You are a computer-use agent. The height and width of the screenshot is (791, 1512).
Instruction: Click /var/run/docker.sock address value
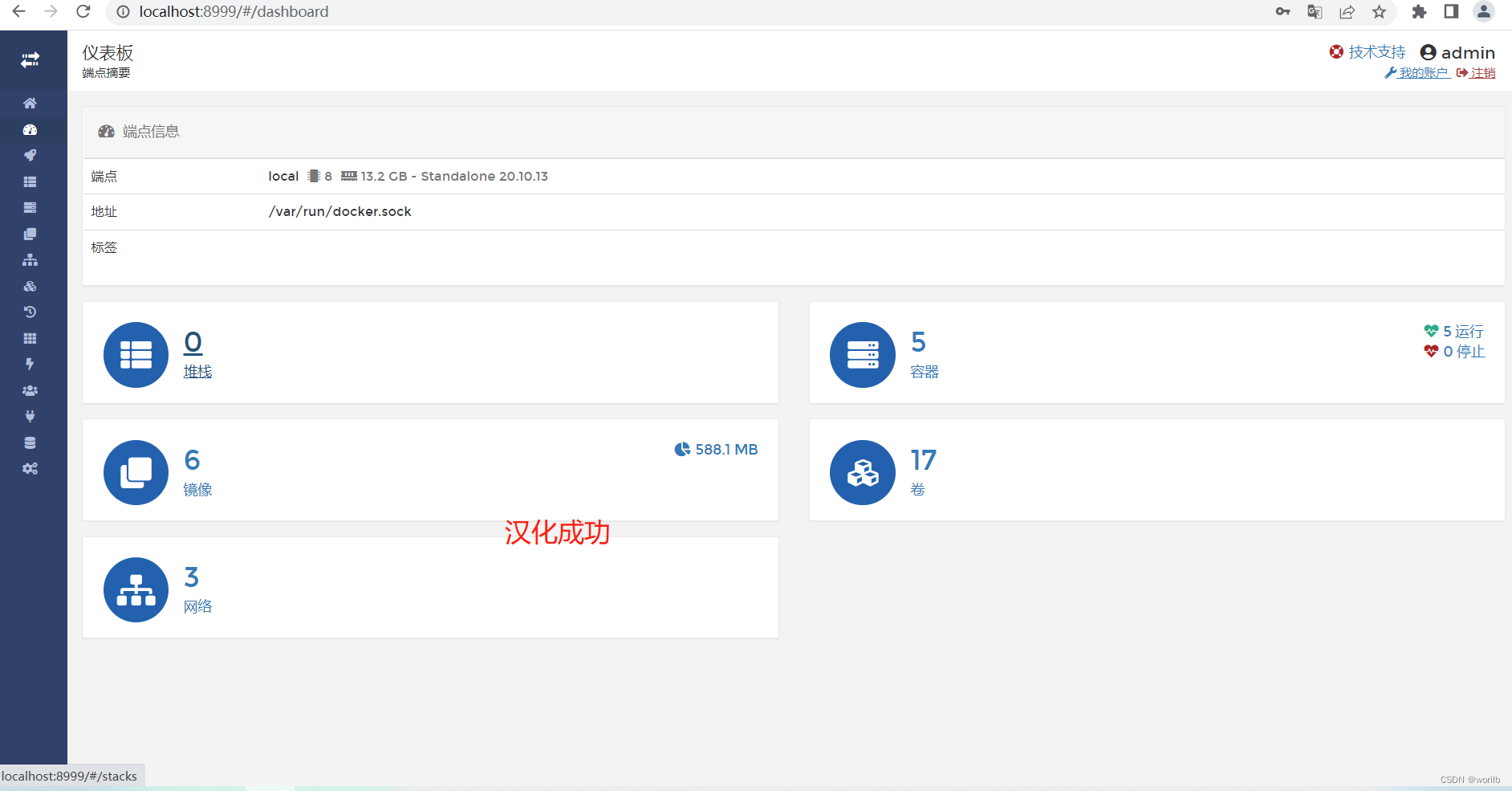pyautogui.click(x=339, y=212)
